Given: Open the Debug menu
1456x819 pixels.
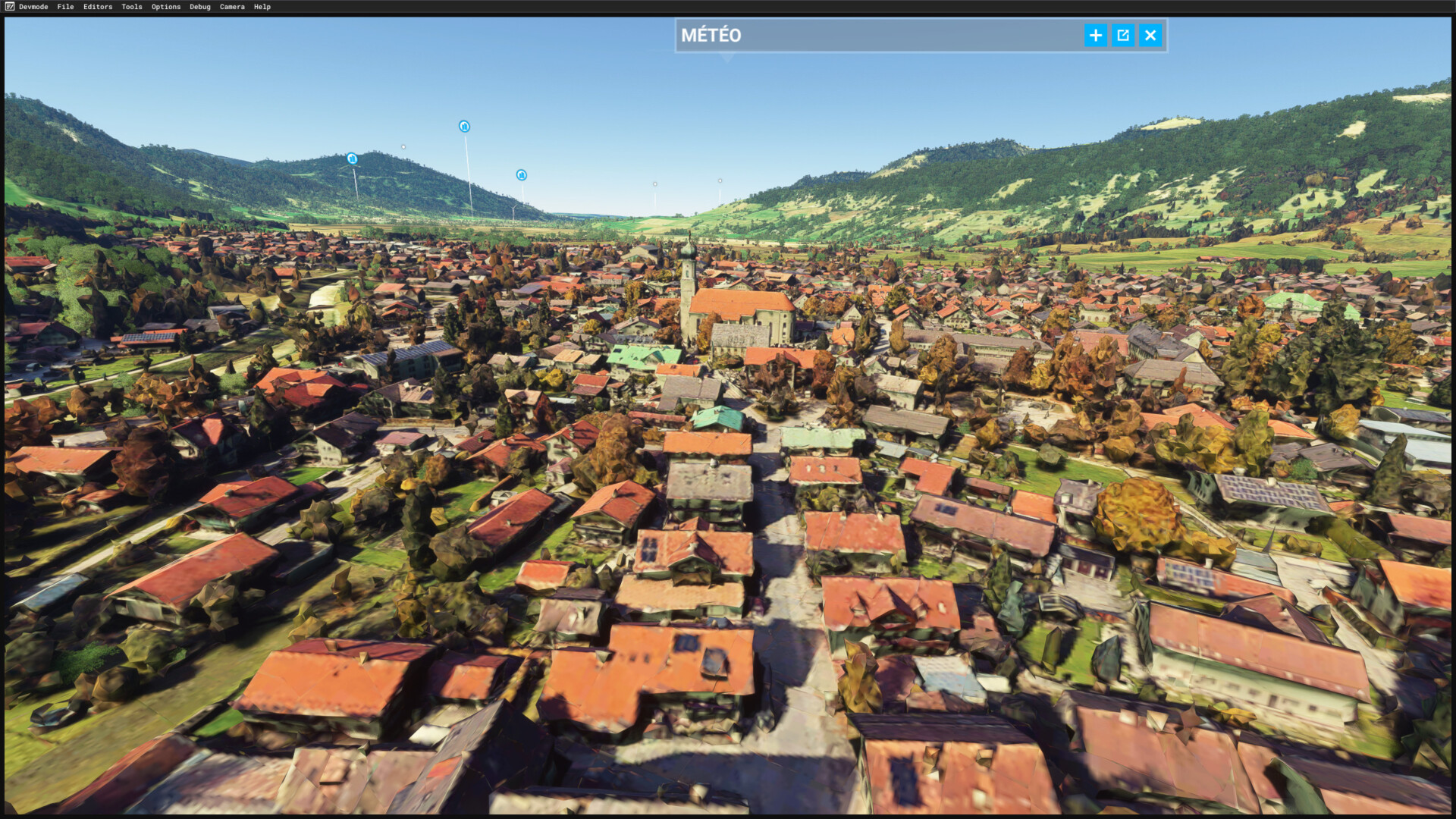Looking at the screenshot, I should coord(200,7).
